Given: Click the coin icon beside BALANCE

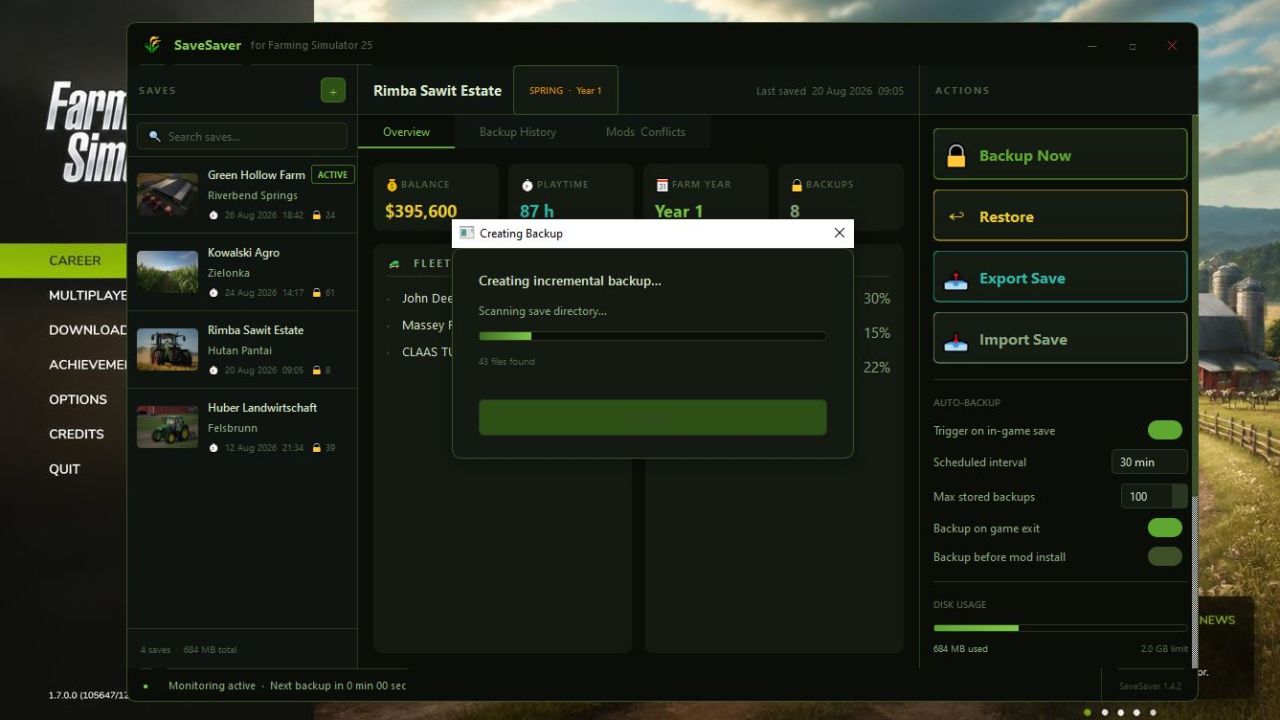Looking at the screenshot, I should [x=391, y=185].
